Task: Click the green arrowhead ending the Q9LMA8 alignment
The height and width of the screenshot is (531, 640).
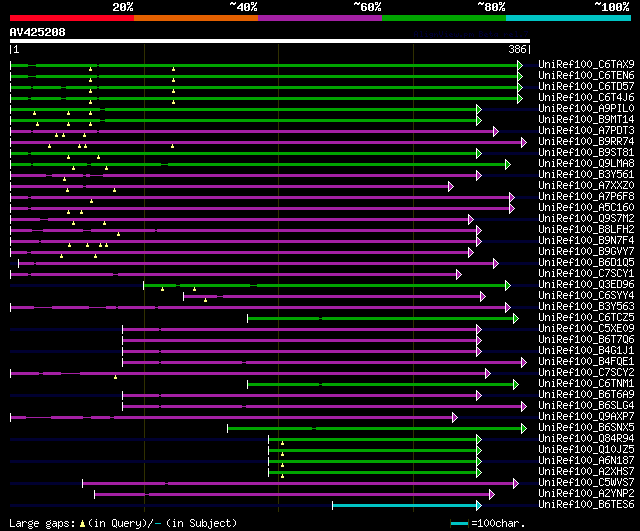Action: [x=508, y=164]
